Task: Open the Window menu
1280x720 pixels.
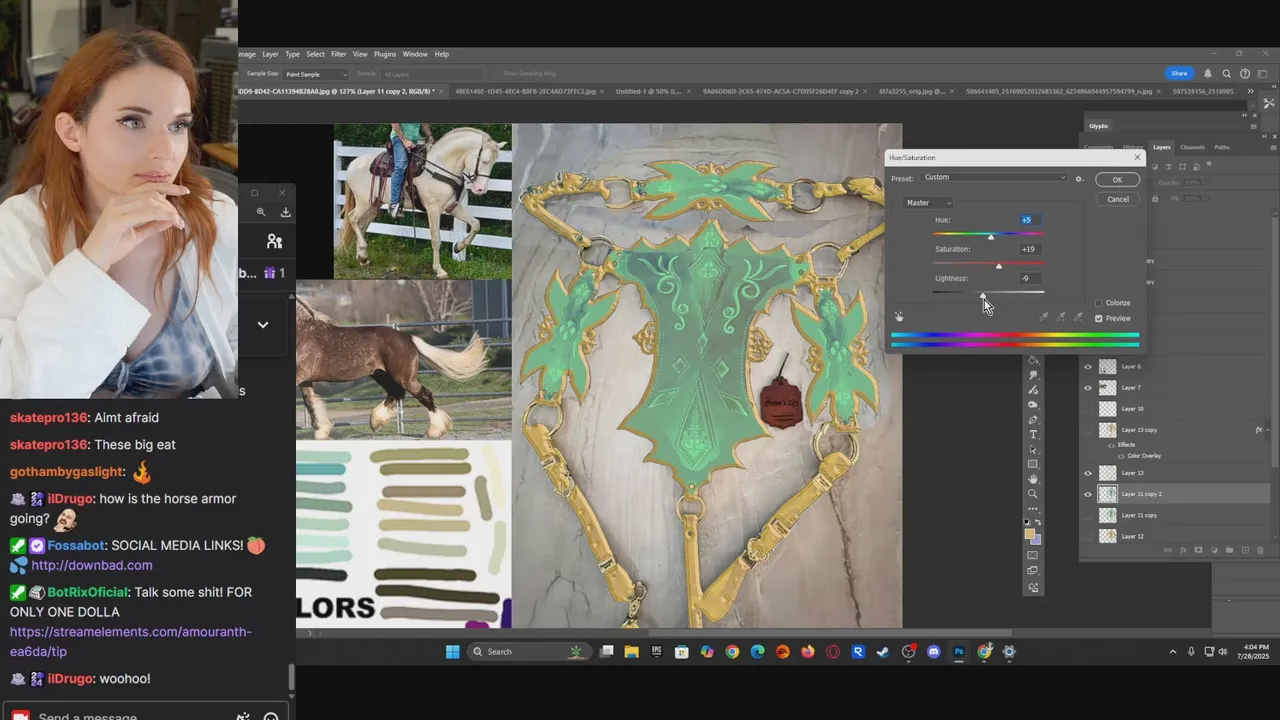Action: (415, 54)
